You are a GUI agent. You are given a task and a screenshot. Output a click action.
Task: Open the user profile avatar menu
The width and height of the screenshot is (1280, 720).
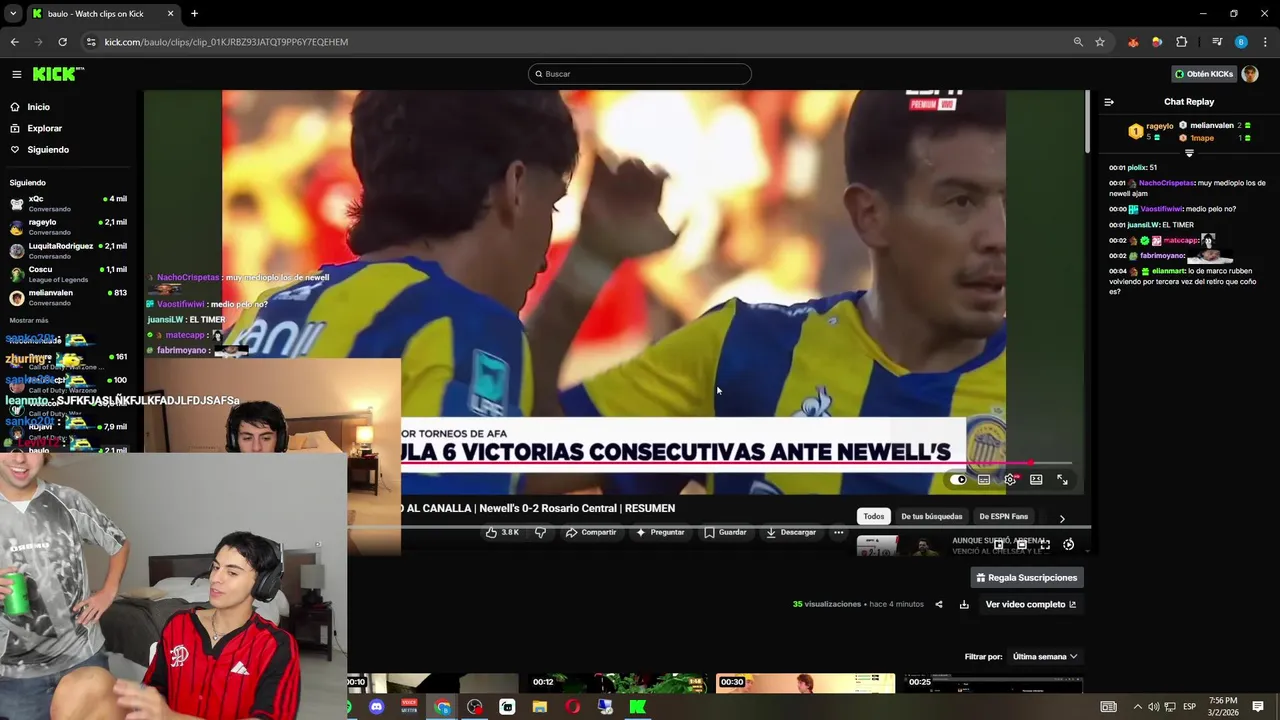point(1250,74)
